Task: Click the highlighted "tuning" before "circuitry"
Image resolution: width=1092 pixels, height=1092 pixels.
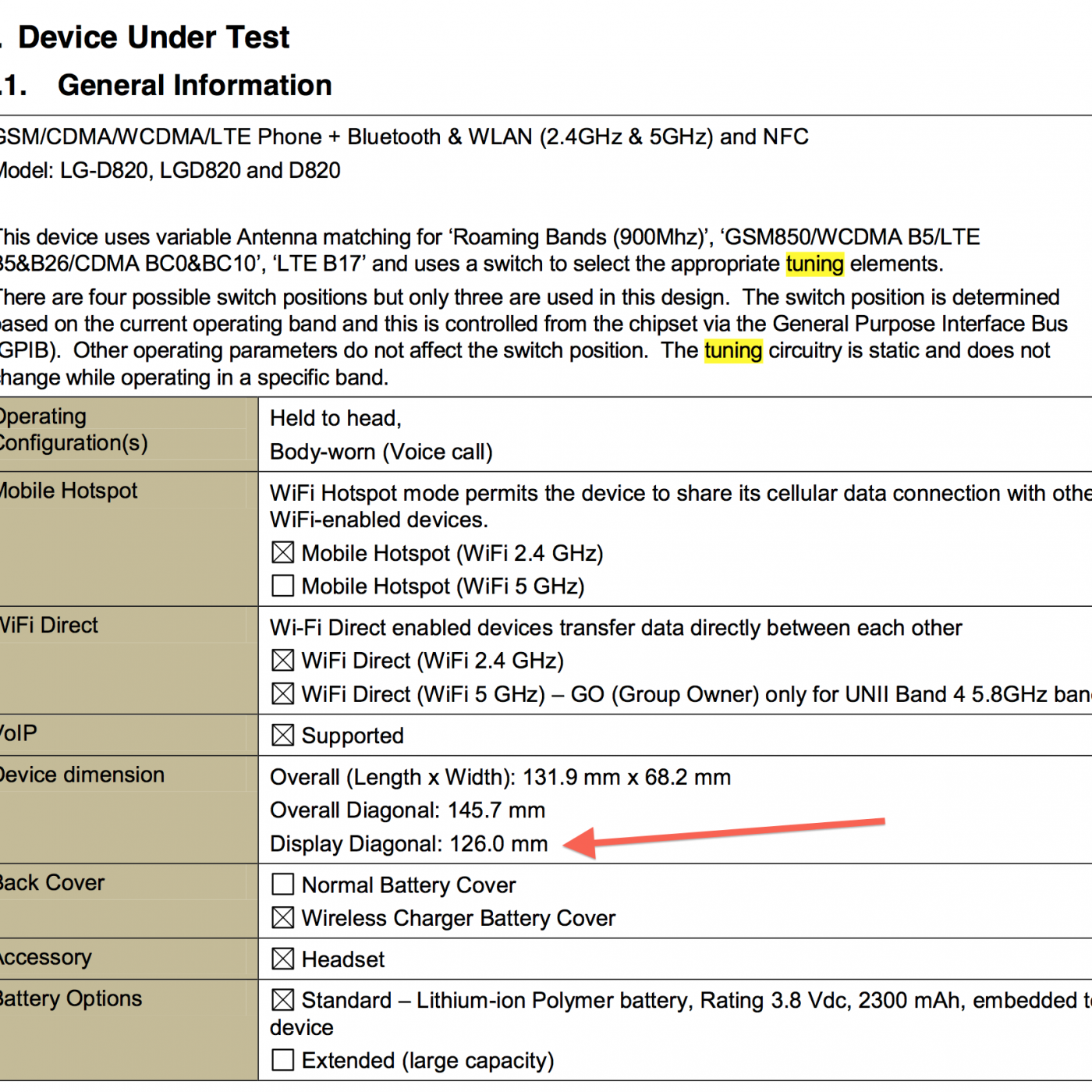Action: (732, 351)
